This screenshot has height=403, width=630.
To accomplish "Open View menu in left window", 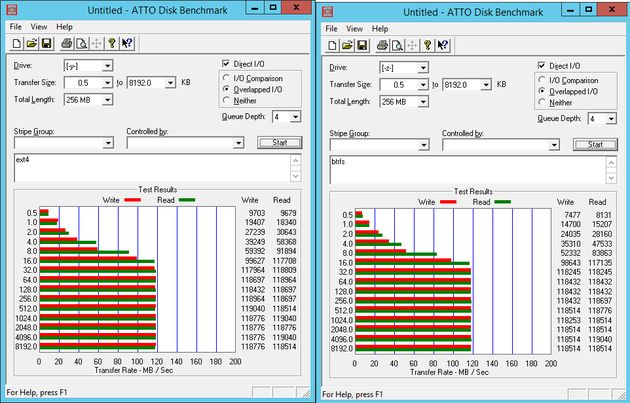I will (39, 27).
